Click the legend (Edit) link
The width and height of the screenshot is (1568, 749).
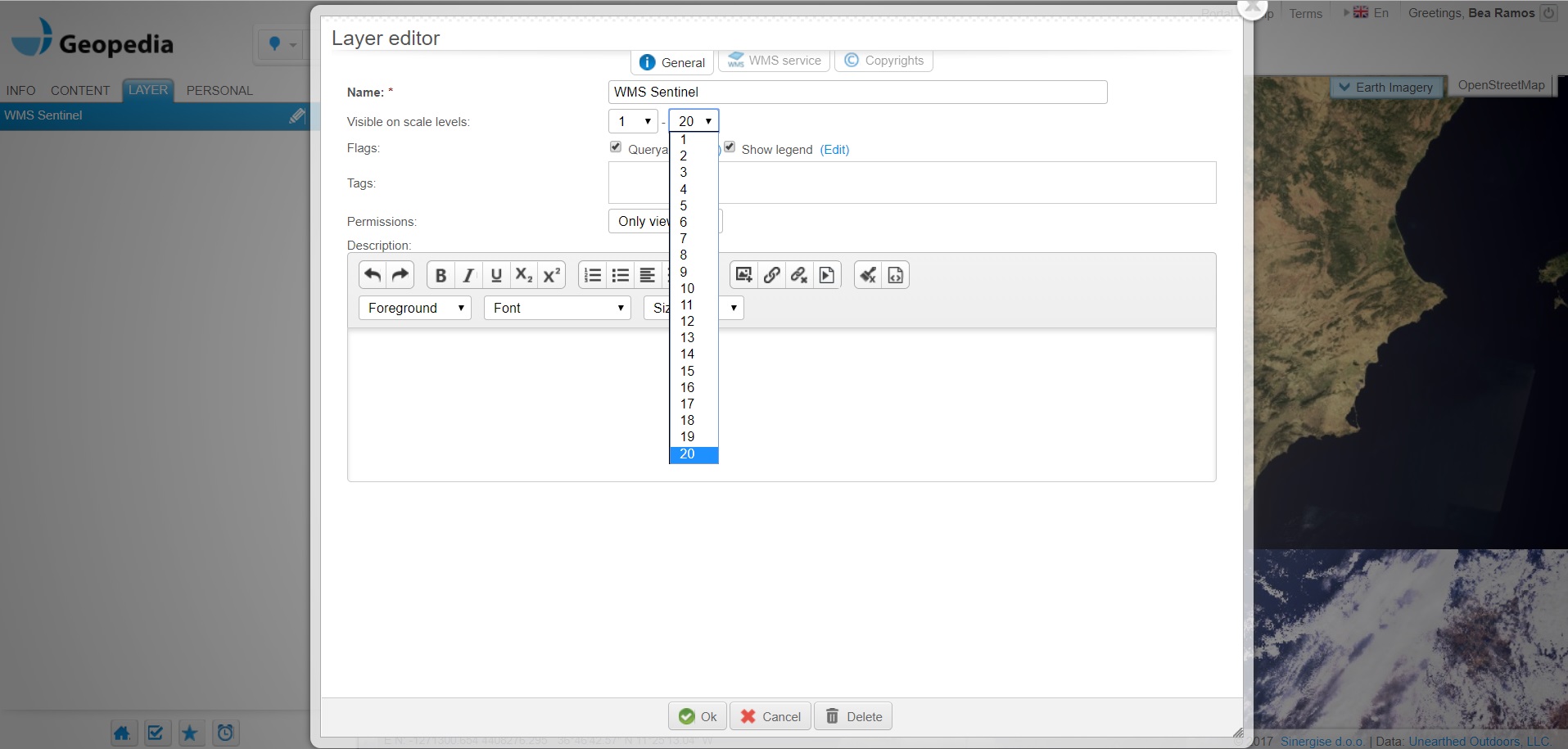pyautogui.click(x=834, y=150)
